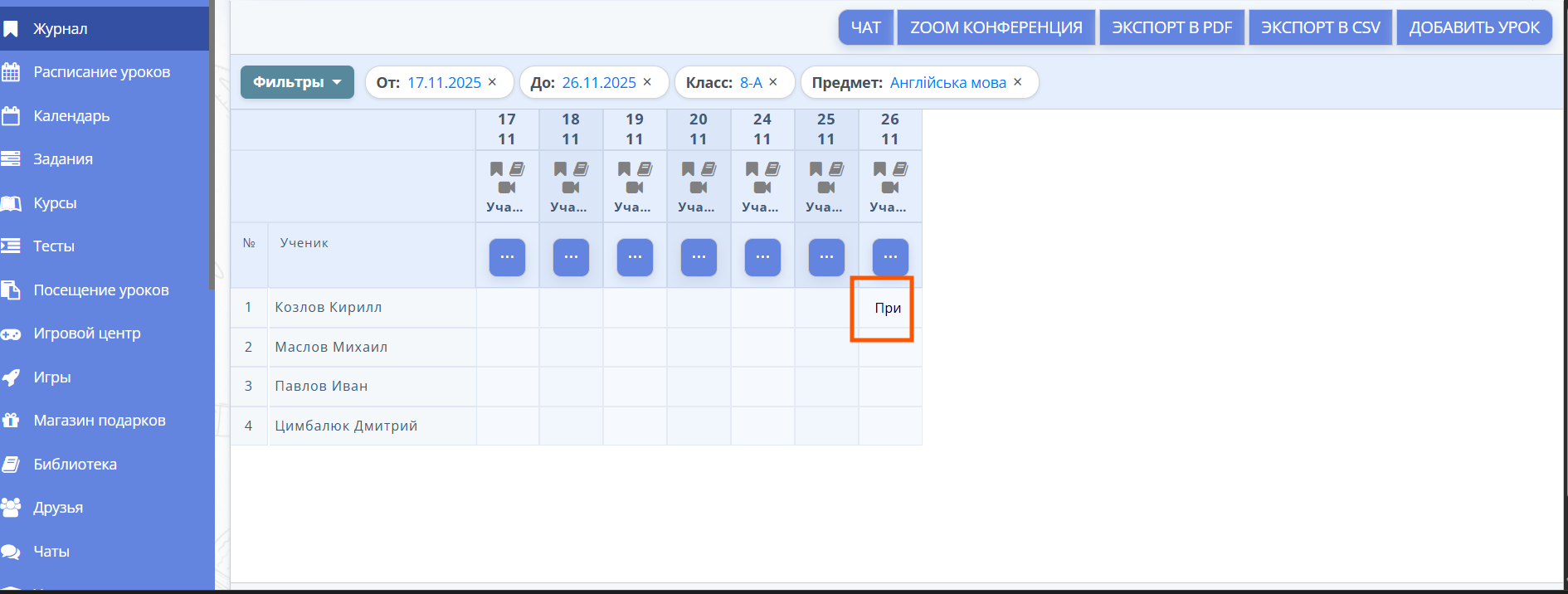
Task: Click the video camera icon under 24.11
Action: click(x=762, y=187)
